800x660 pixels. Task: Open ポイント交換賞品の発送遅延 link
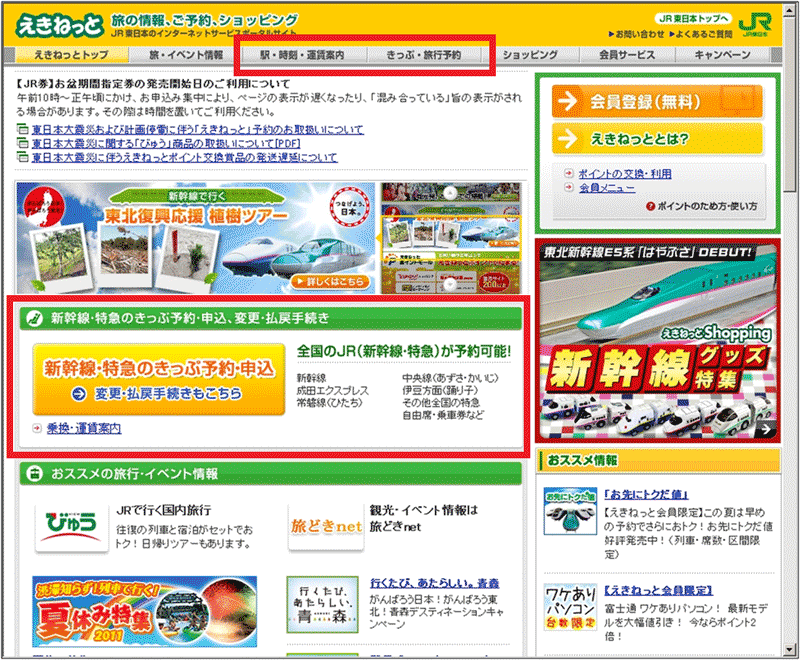click(185, 157)
